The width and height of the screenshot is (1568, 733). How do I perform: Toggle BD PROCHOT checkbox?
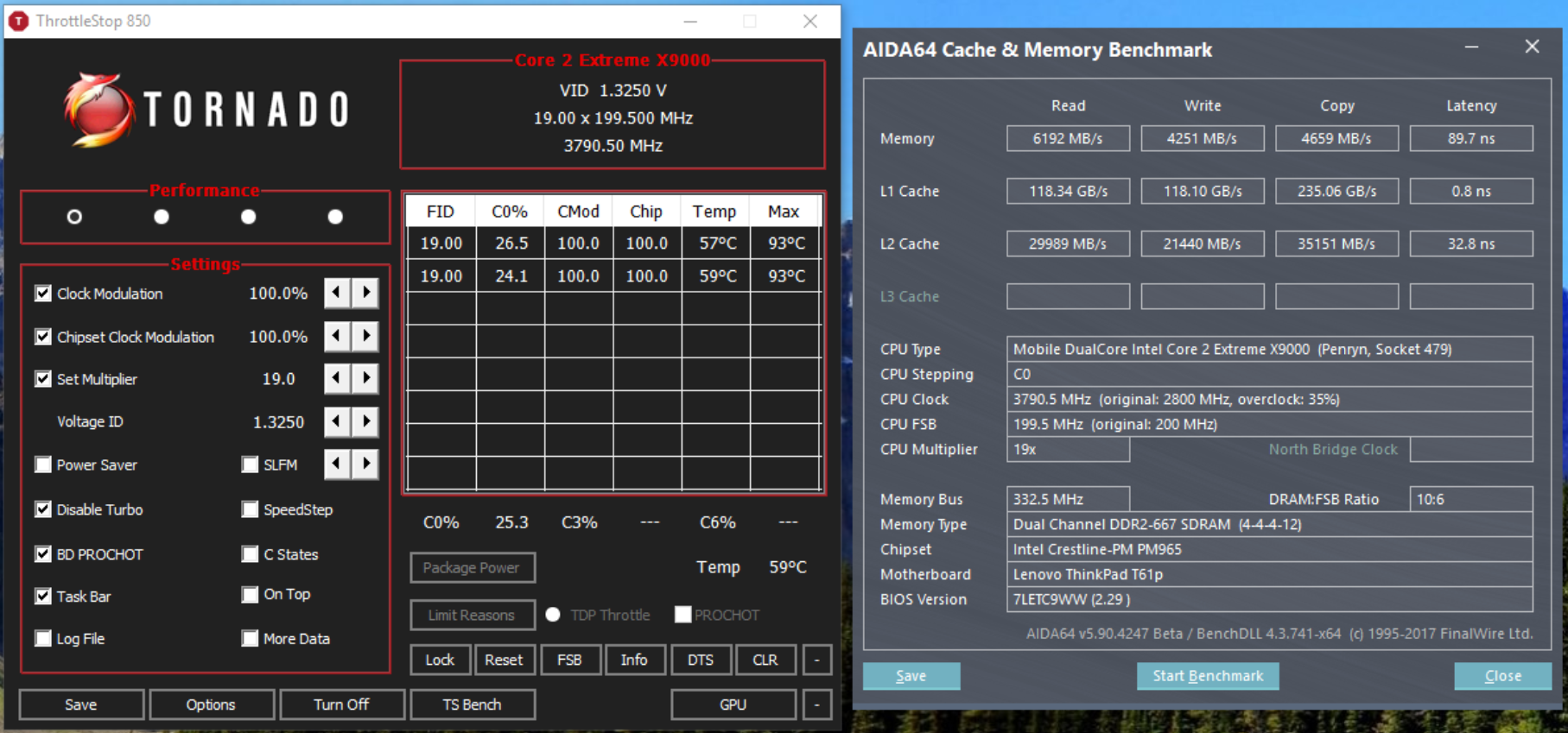click(43, 554)
